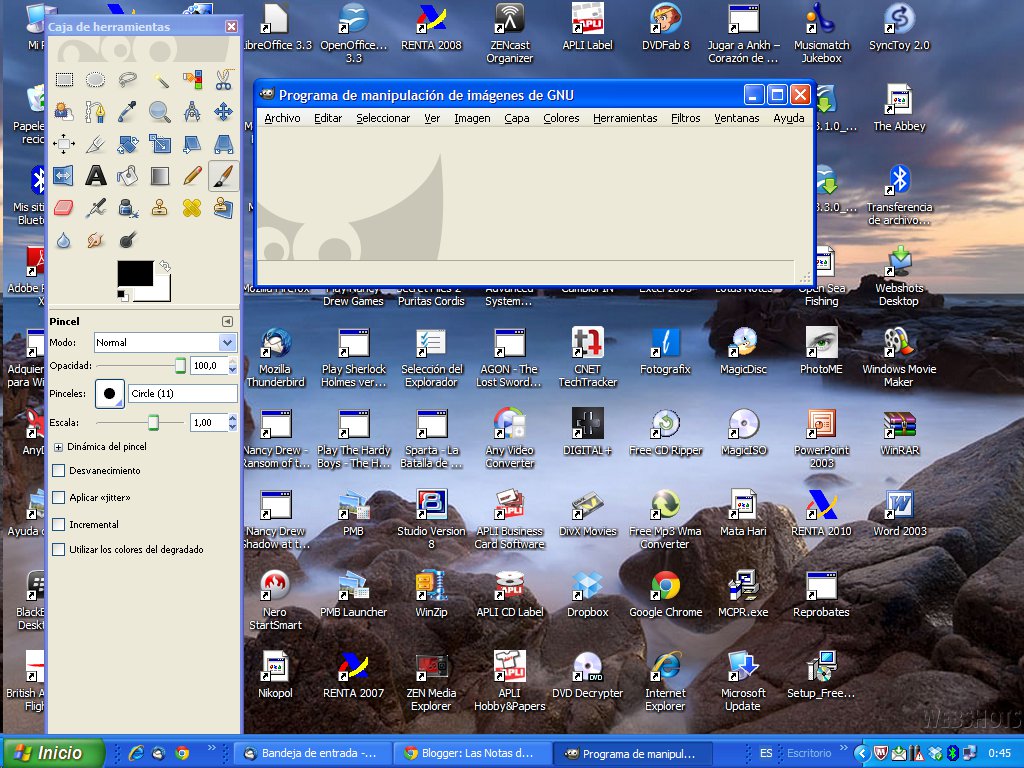Image resolution: width=1024 pixels, height=768 pixels.
Task: Select the Bucket Fill tool
Action: [128, 176]
